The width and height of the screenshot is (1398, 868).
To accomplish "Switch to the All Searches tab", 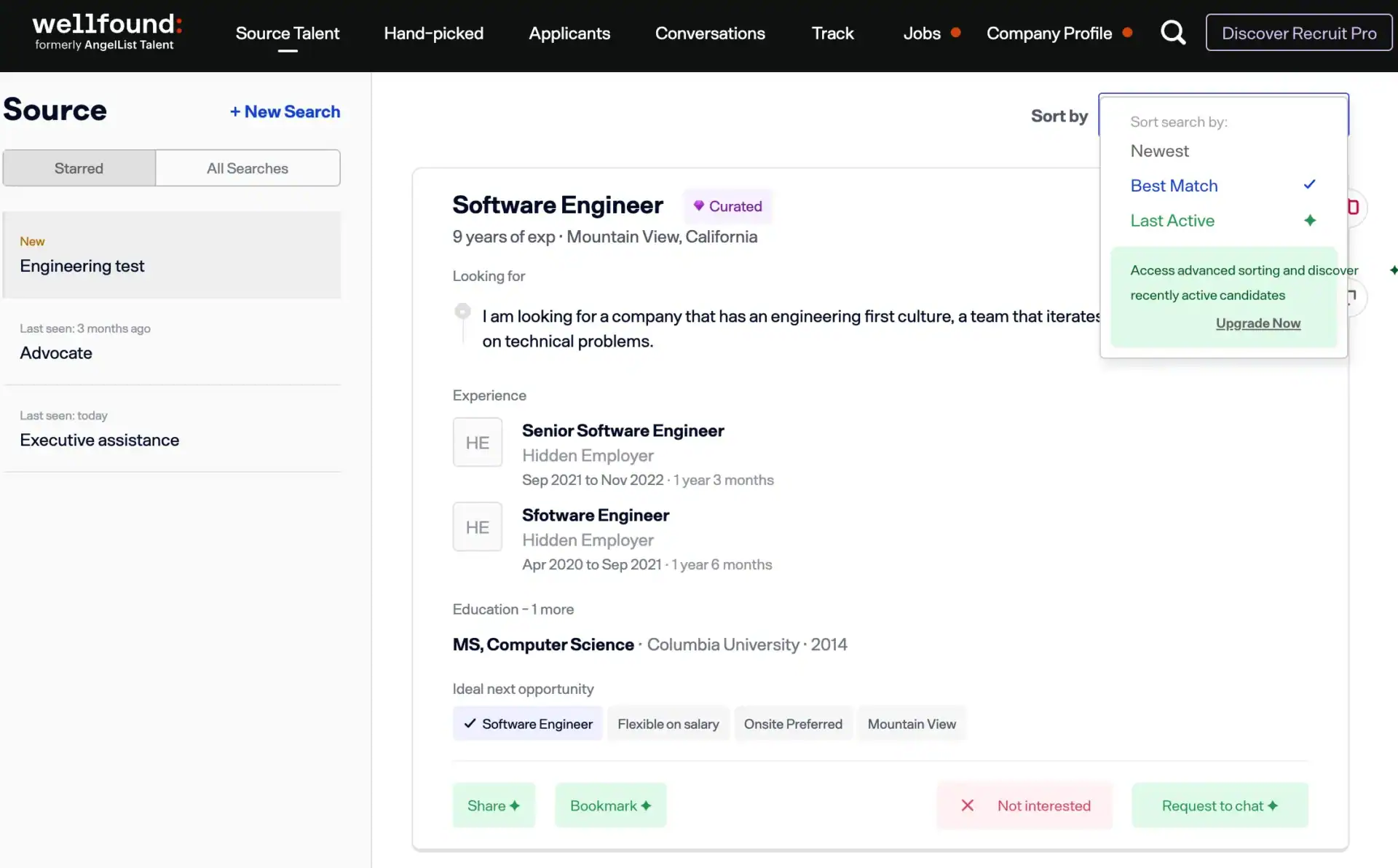I will pos(248,168).
